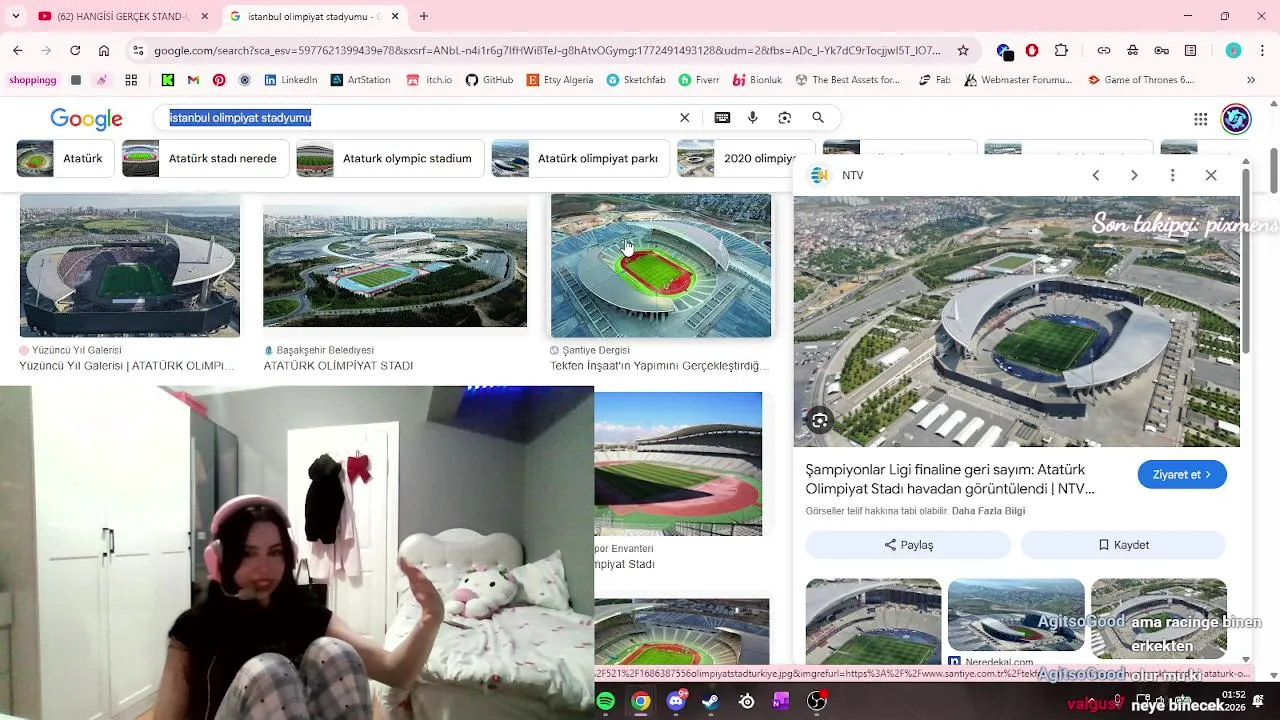Search inside the image with Lens icon
Image resolution: width=1280 pixels, height=720 pixels.
coord(820,421)
